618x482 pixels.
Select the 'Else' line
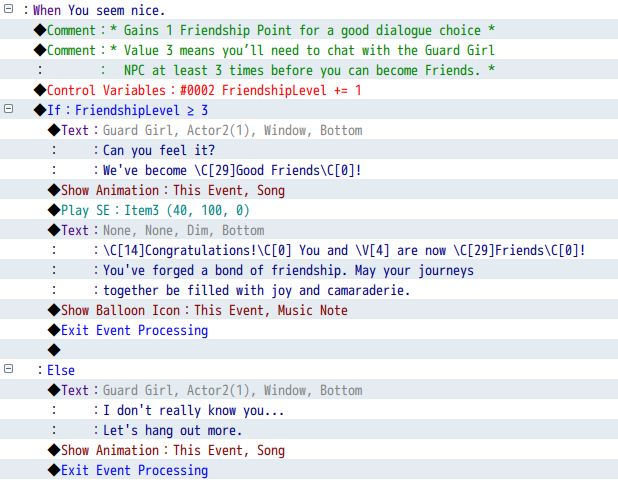(309, 370)
